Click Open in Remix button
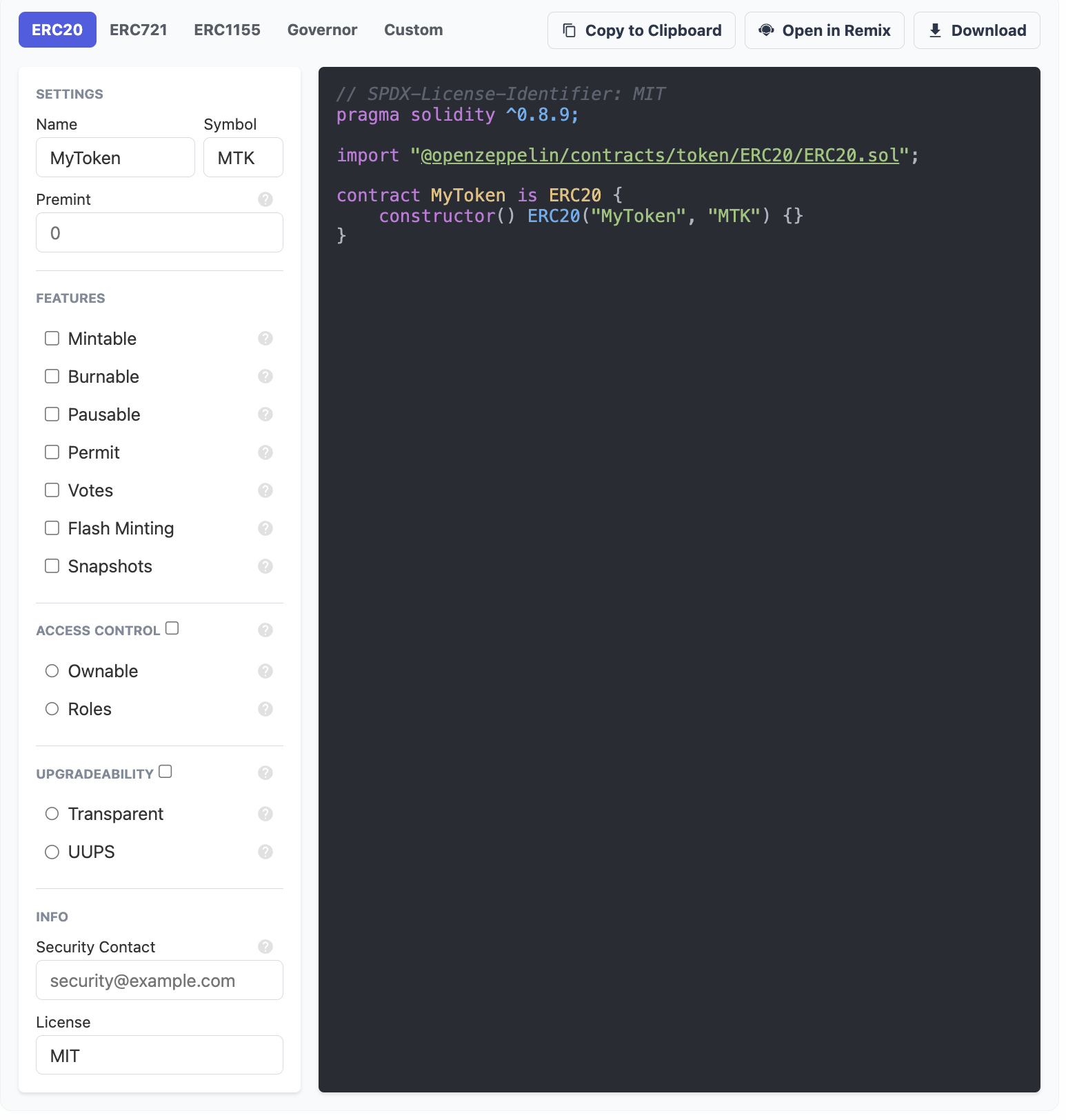The image size is (1066, 1120). tap(825, 30)
